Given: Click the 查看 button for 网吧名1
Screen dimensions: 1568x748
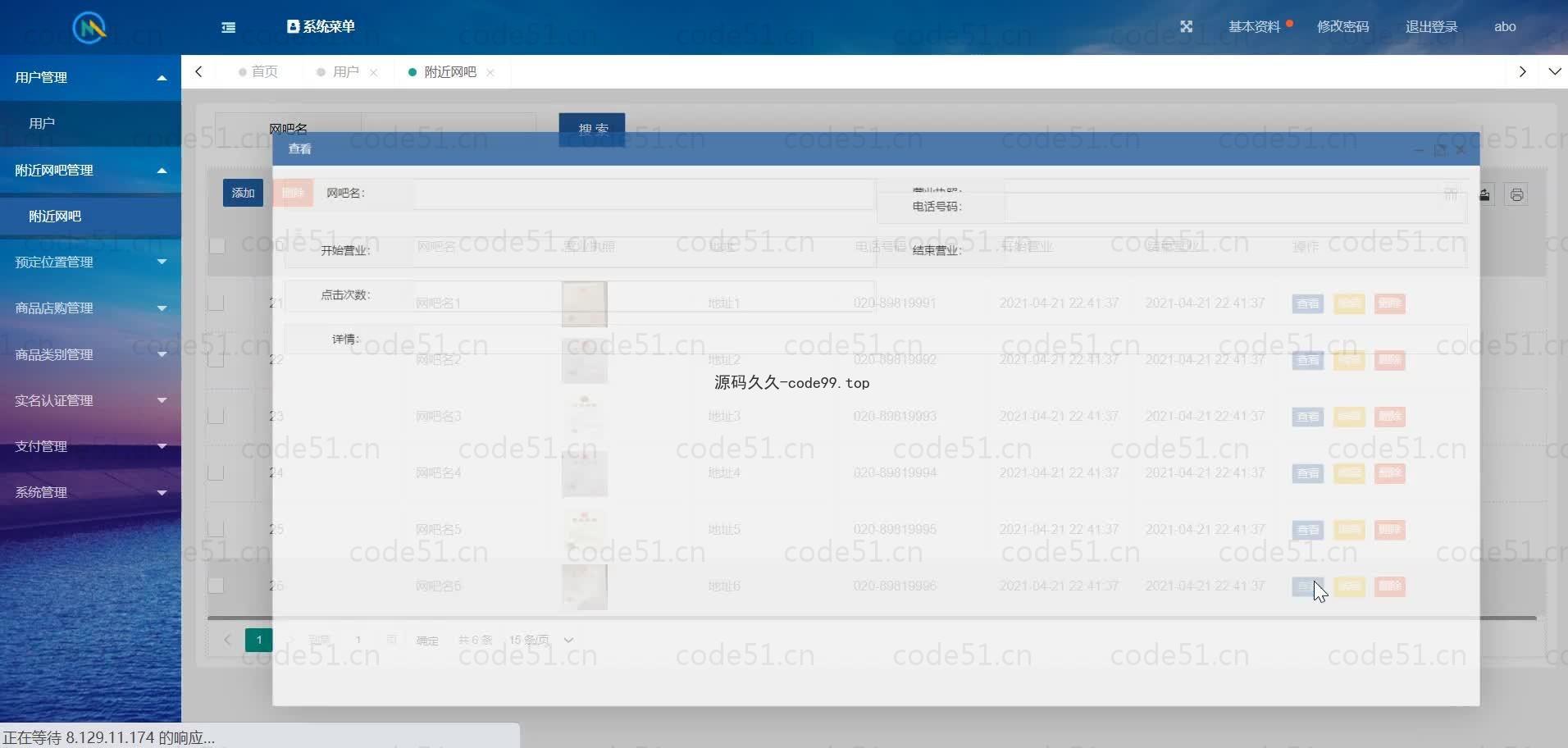Looking at the screenshot, I should click(1308, 303).
